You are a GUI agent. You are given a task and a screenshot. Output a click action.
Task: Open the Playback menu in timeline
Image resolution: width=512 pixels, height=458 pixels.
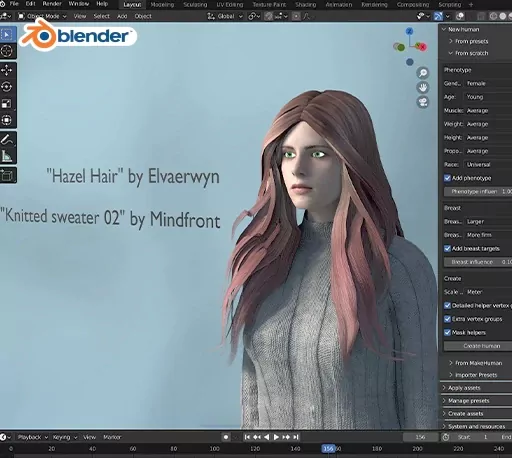pyautogui.click(x=33, y=437)
